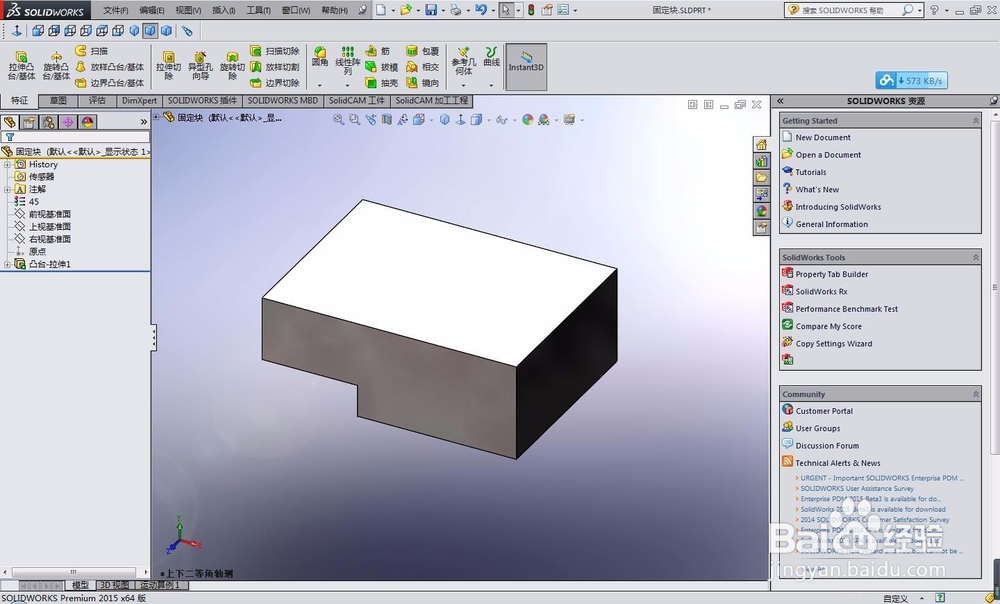The width and height of the screenshot is (1000, 604).
Task: Open the Tutorials link
Action: [x=811, y=172]
